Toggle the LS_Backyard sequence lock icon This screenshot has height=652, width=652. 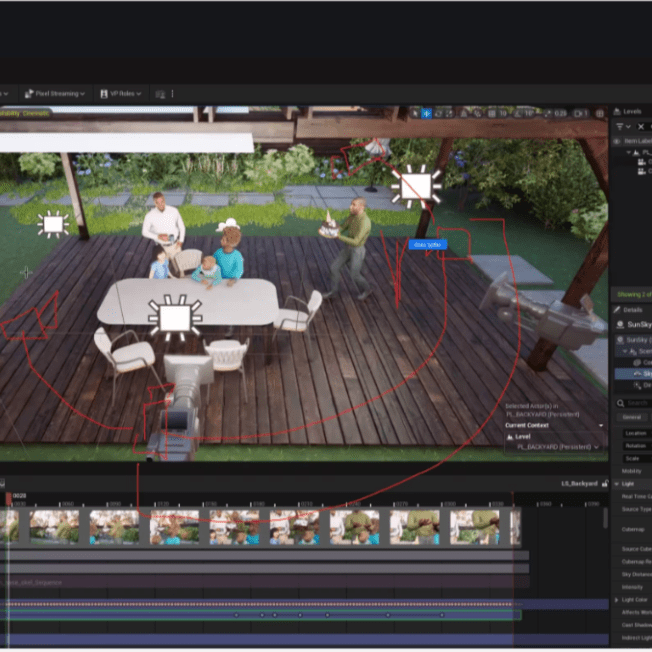605,484
